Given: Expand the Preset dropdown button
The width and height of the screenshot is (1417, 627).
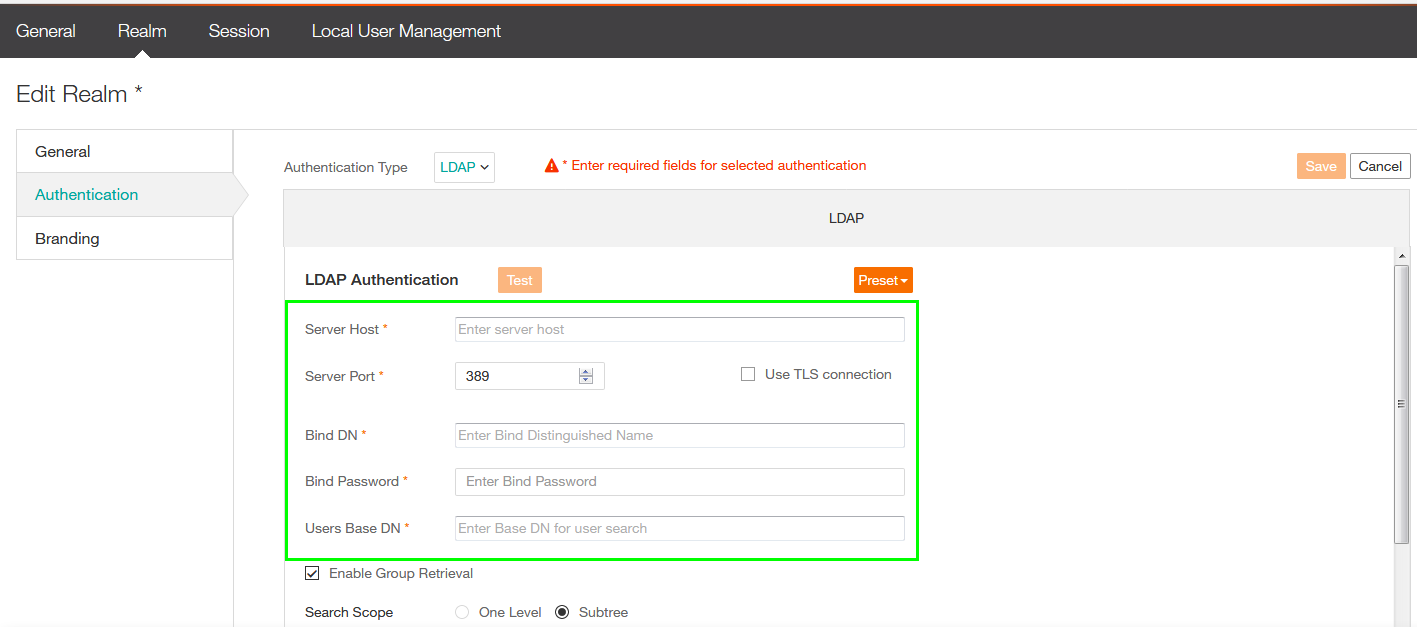Looking at the screenshot, I should (x=883, y=280).
